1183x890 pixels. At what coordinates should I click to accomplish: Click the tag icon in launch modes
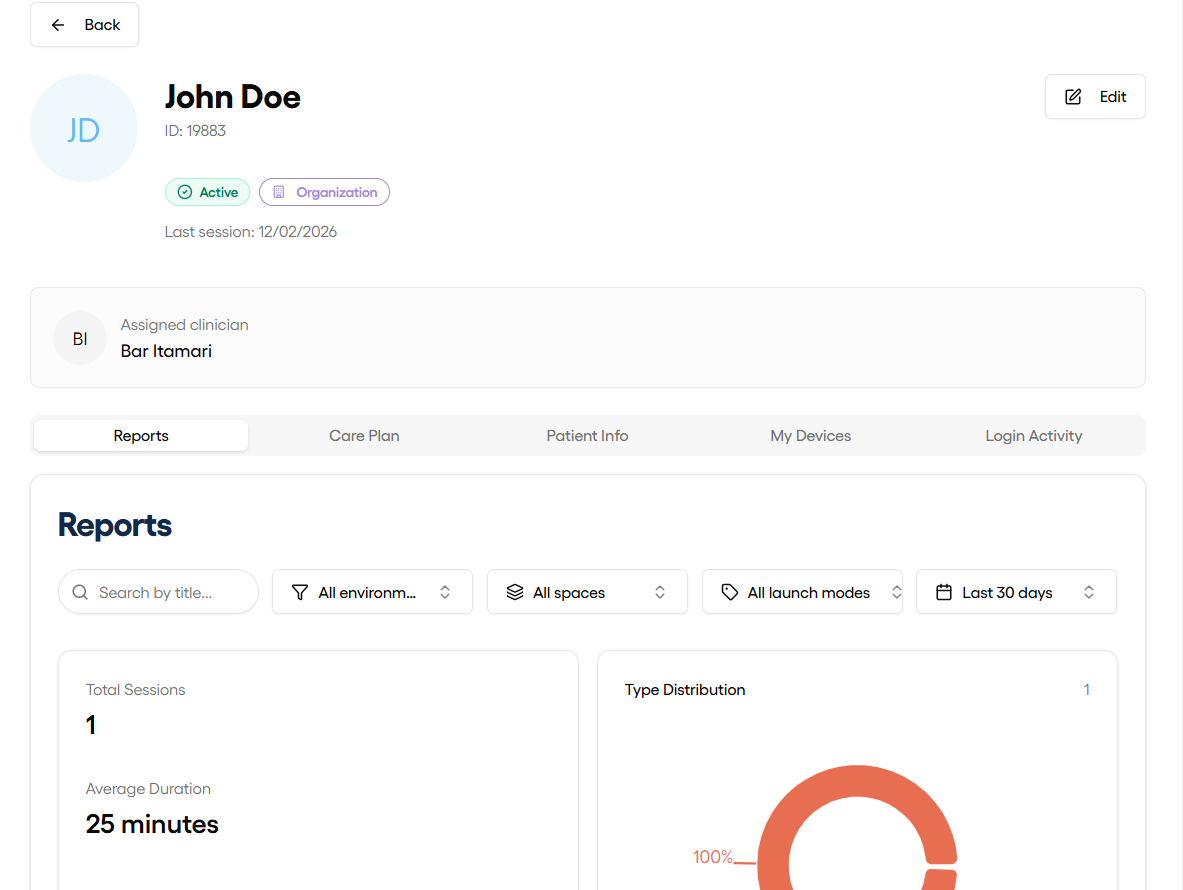(730, 592)
